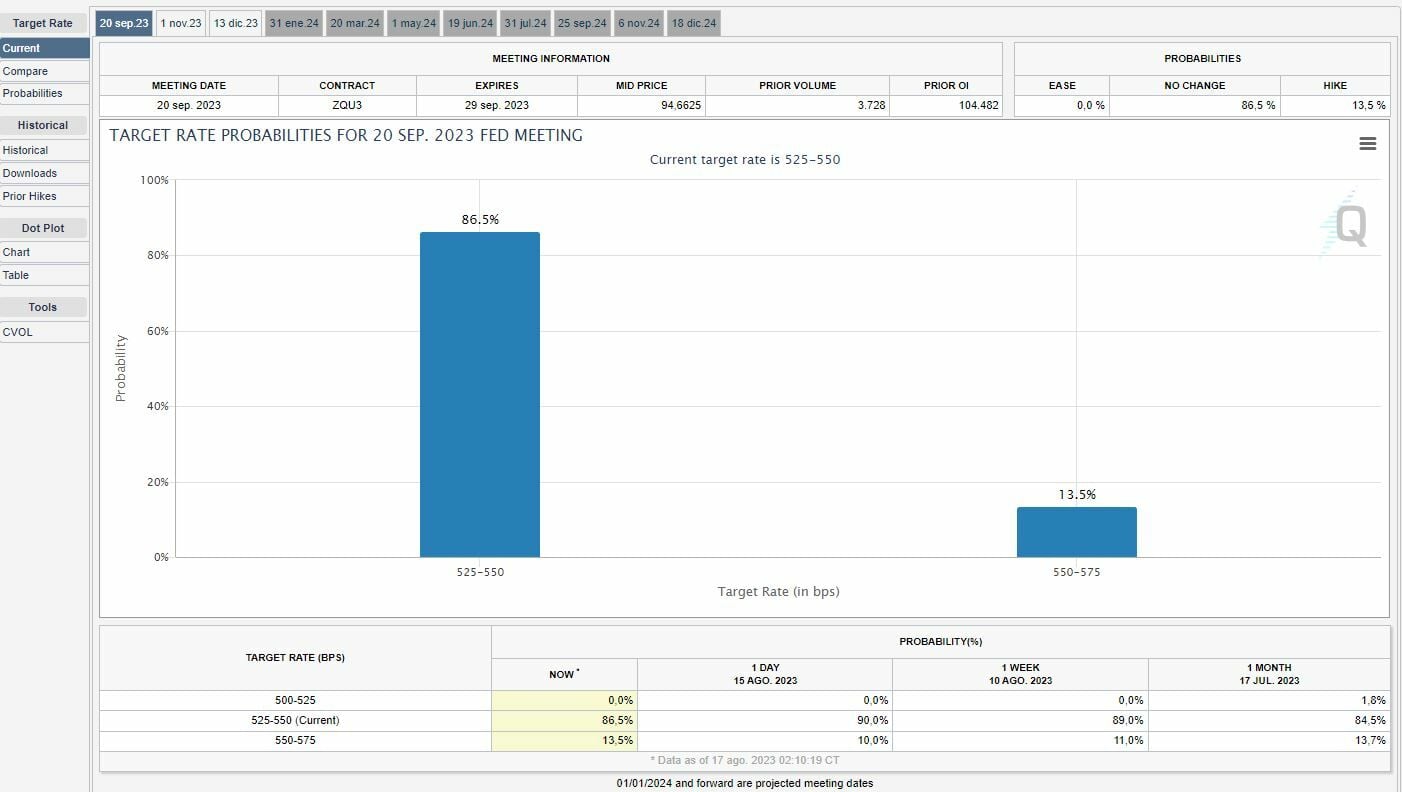Click the expires date 29 sep. 2023

pos(497,105)
